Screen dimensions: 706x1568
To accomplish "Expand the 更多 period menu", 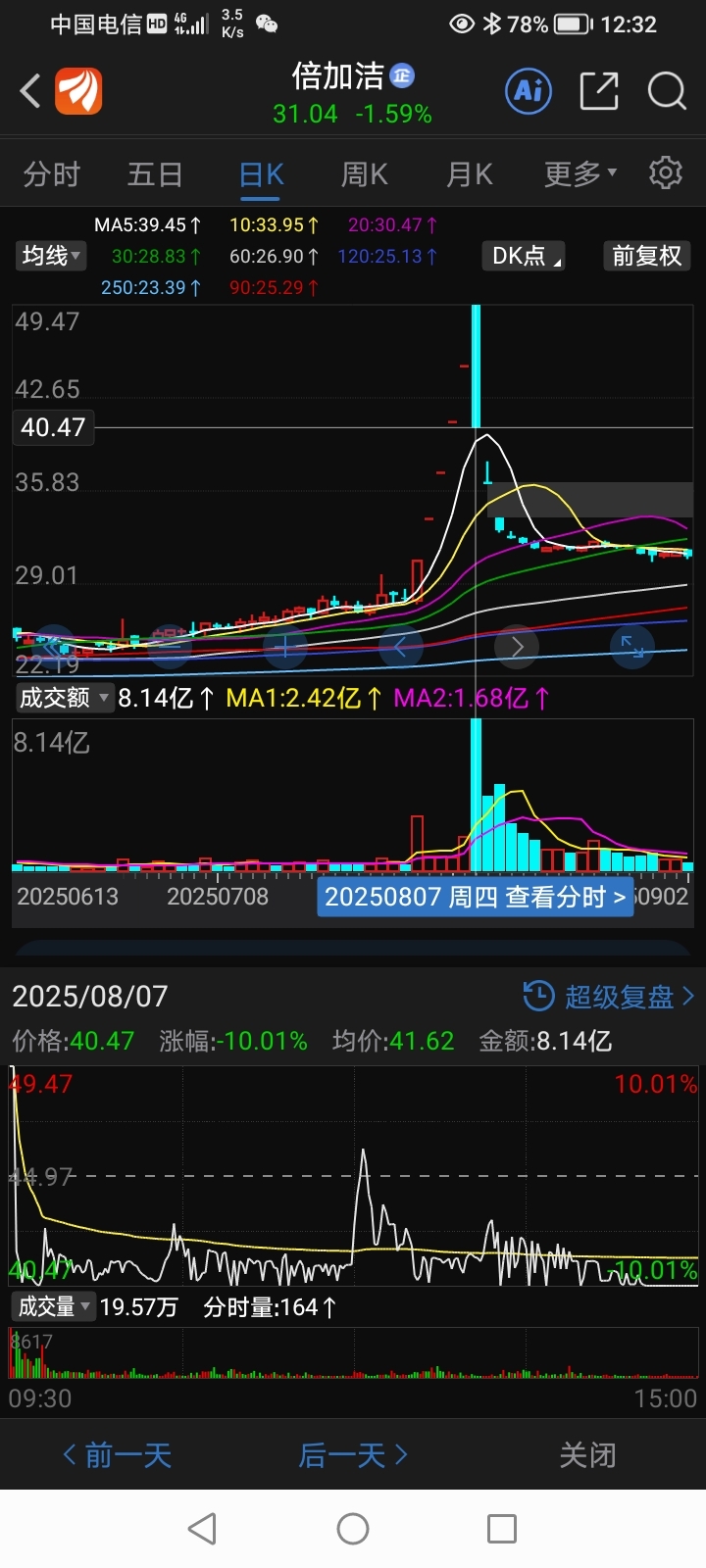I will pyautogui.click(x=580, y=174).
